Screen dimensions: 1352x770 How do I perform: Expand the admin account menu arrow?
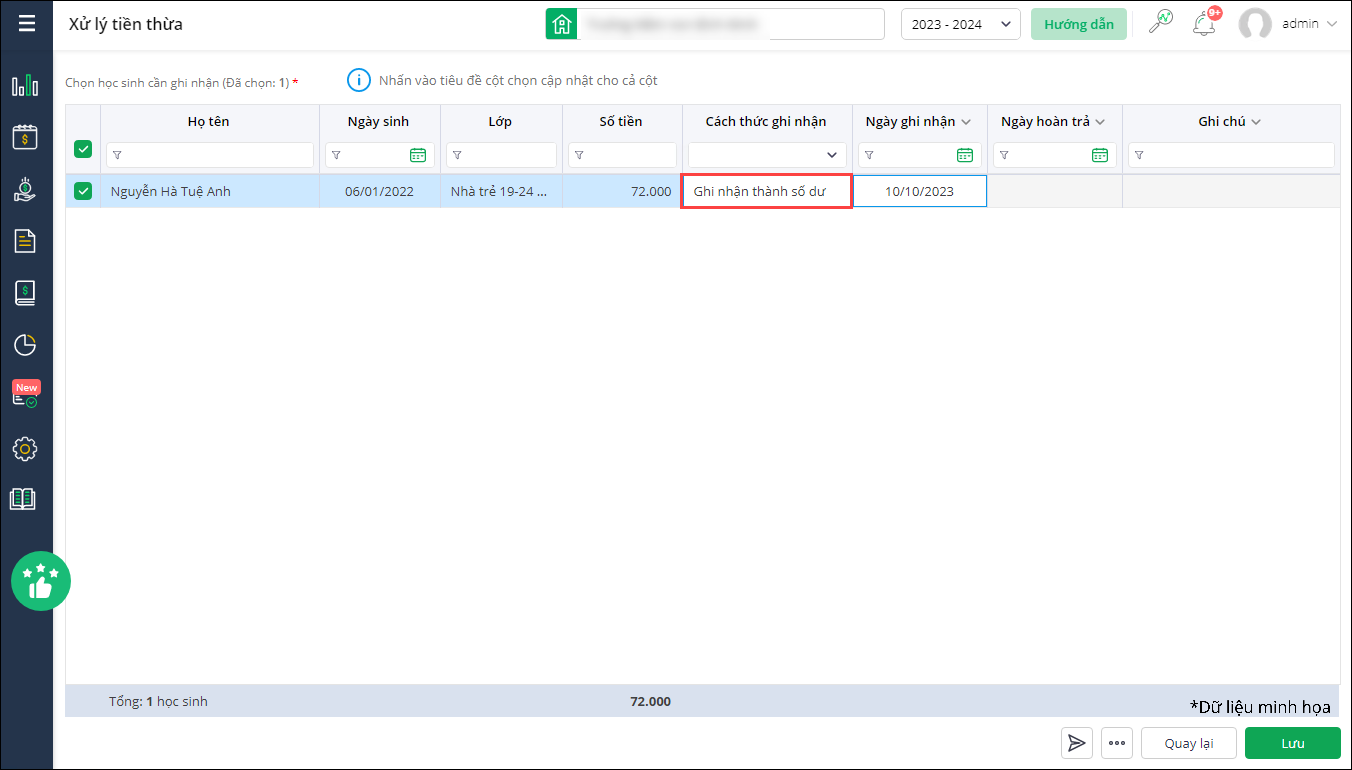tap(1331, 24)
